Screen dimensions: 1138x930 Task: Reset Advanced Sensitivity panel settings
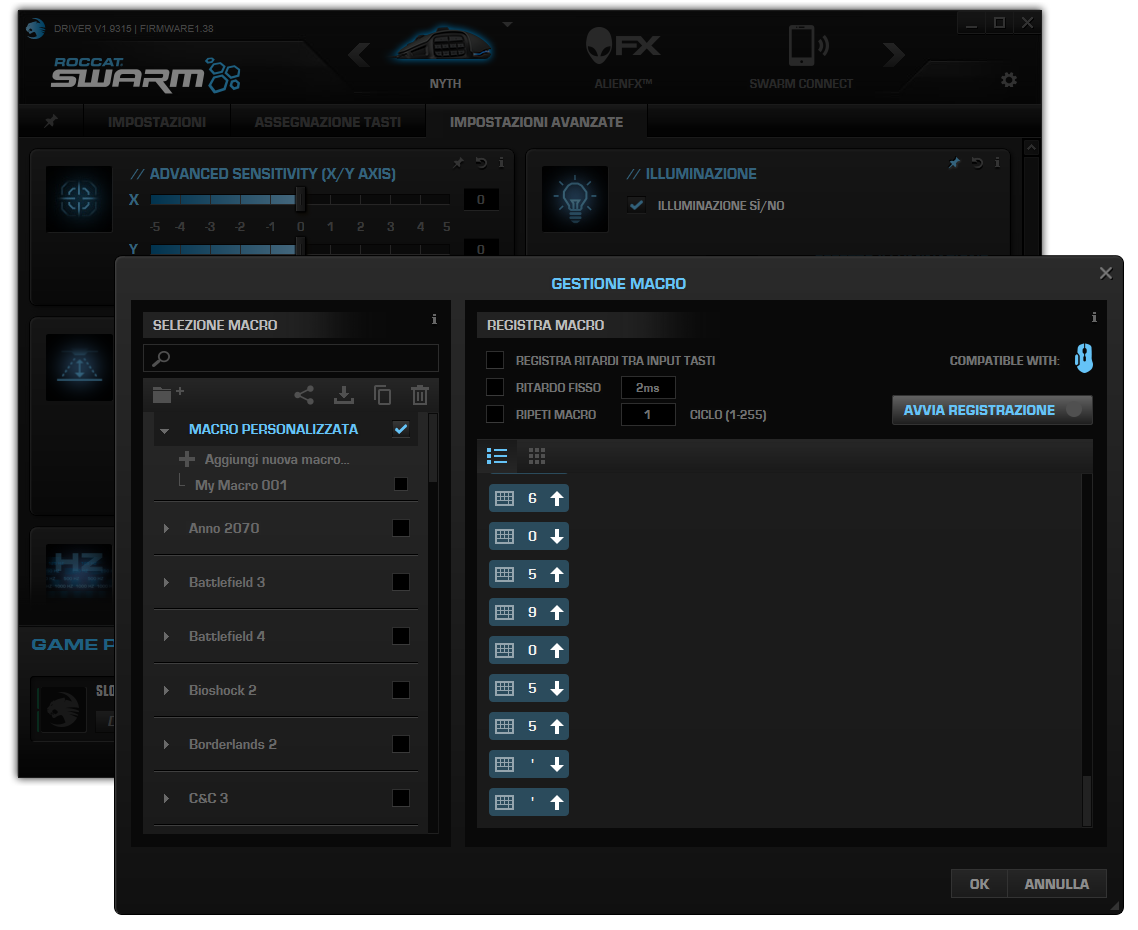pos(480,163)
